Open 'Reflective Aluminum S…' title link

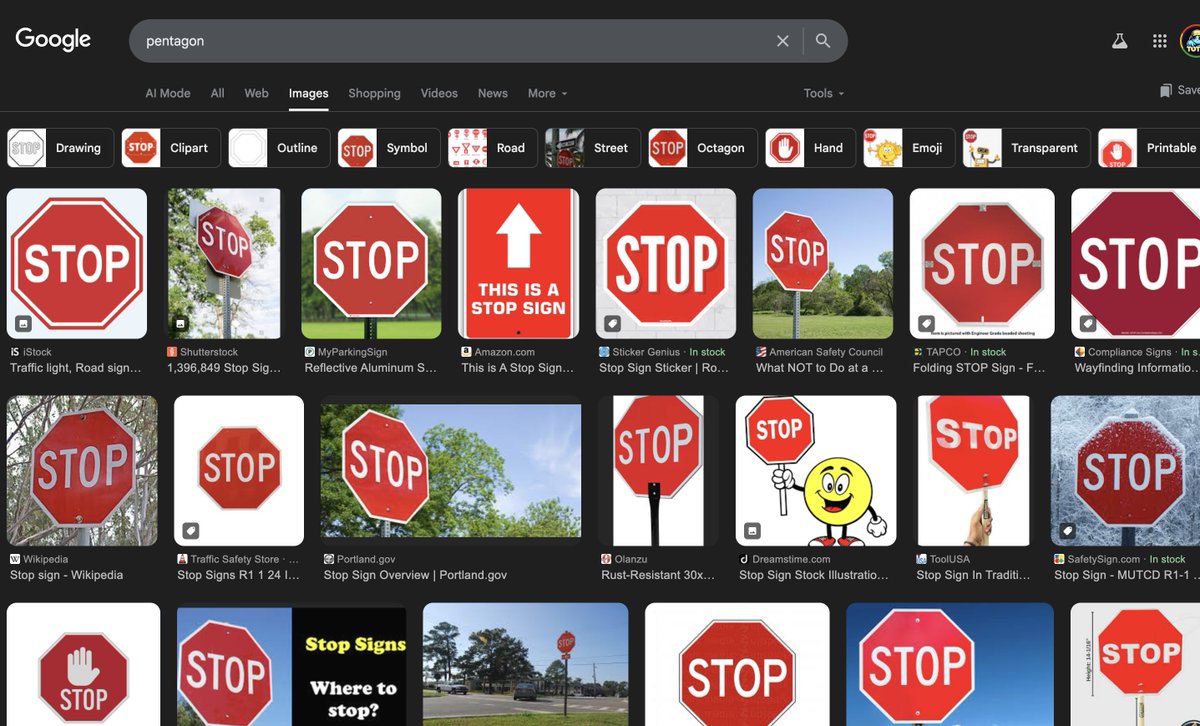[x=371, y=368]
